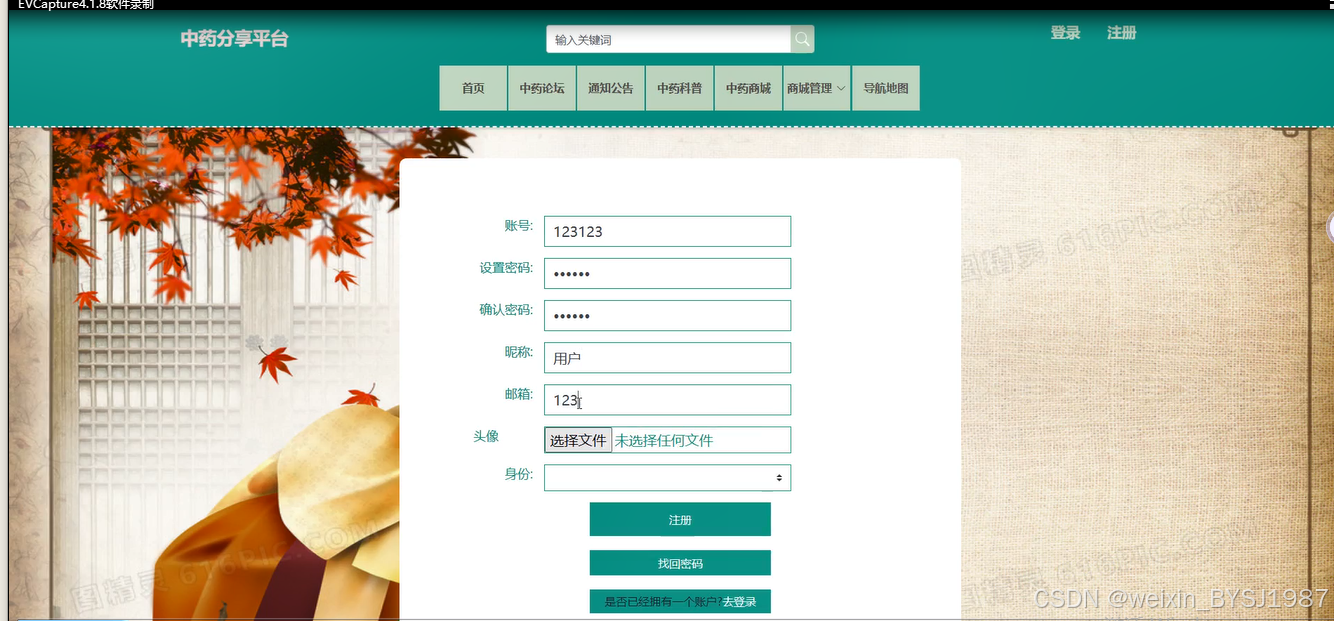Click the search magnifier icon

(x=802, y=40)
